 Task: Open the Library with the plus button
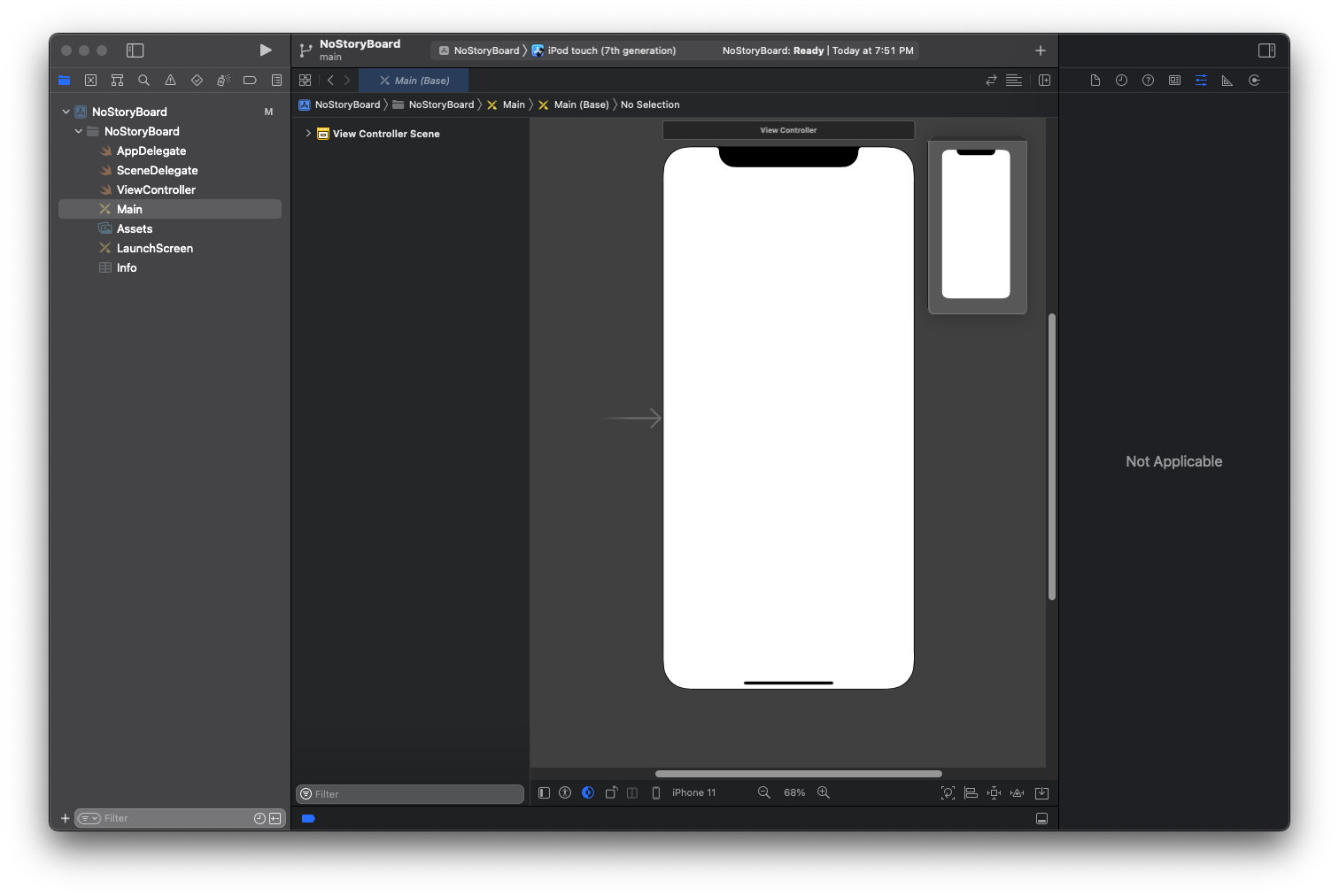pyautogui.click(x=1041, y=50)
